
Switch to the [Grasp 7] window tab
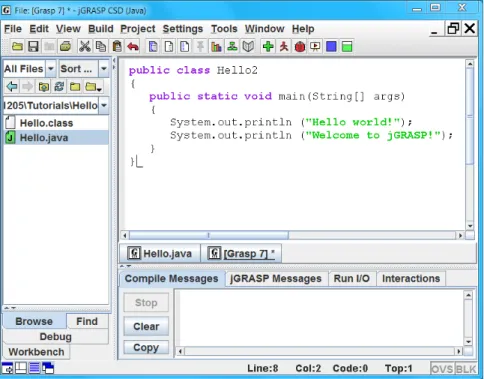(x=241, y=253)
